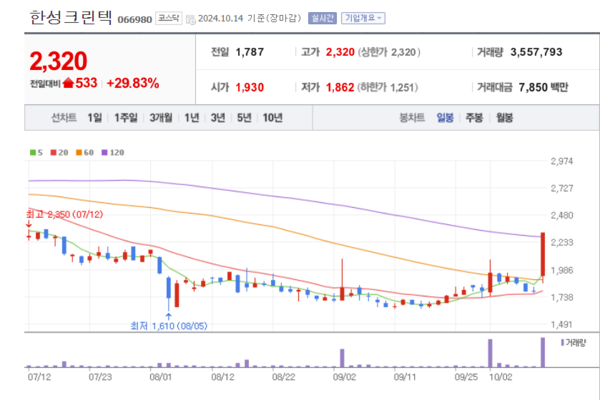Click the 한성크린텍 stock name title
The width and height of the screenshot is (600, 400).
pyautogui.click(x=71, y=17)
